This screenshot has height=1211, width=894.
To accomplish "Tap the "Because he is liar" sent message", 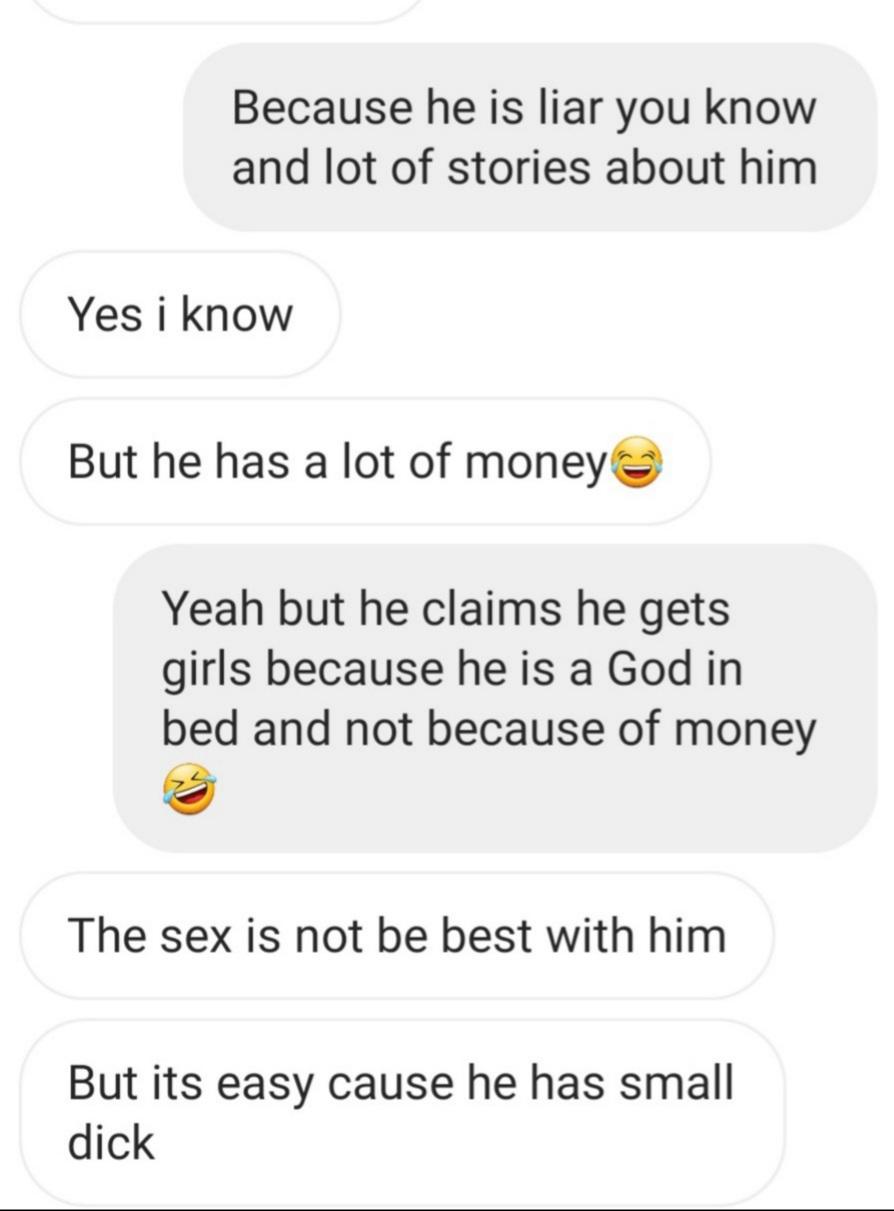I will coord(530,137).
